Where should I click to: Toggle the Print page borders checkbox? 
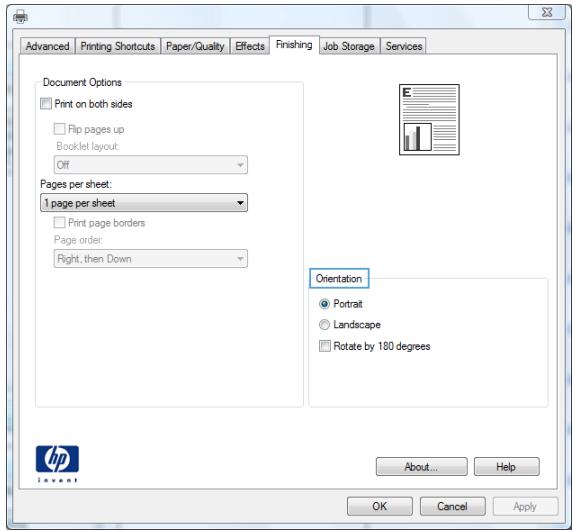tap(60, 223)
